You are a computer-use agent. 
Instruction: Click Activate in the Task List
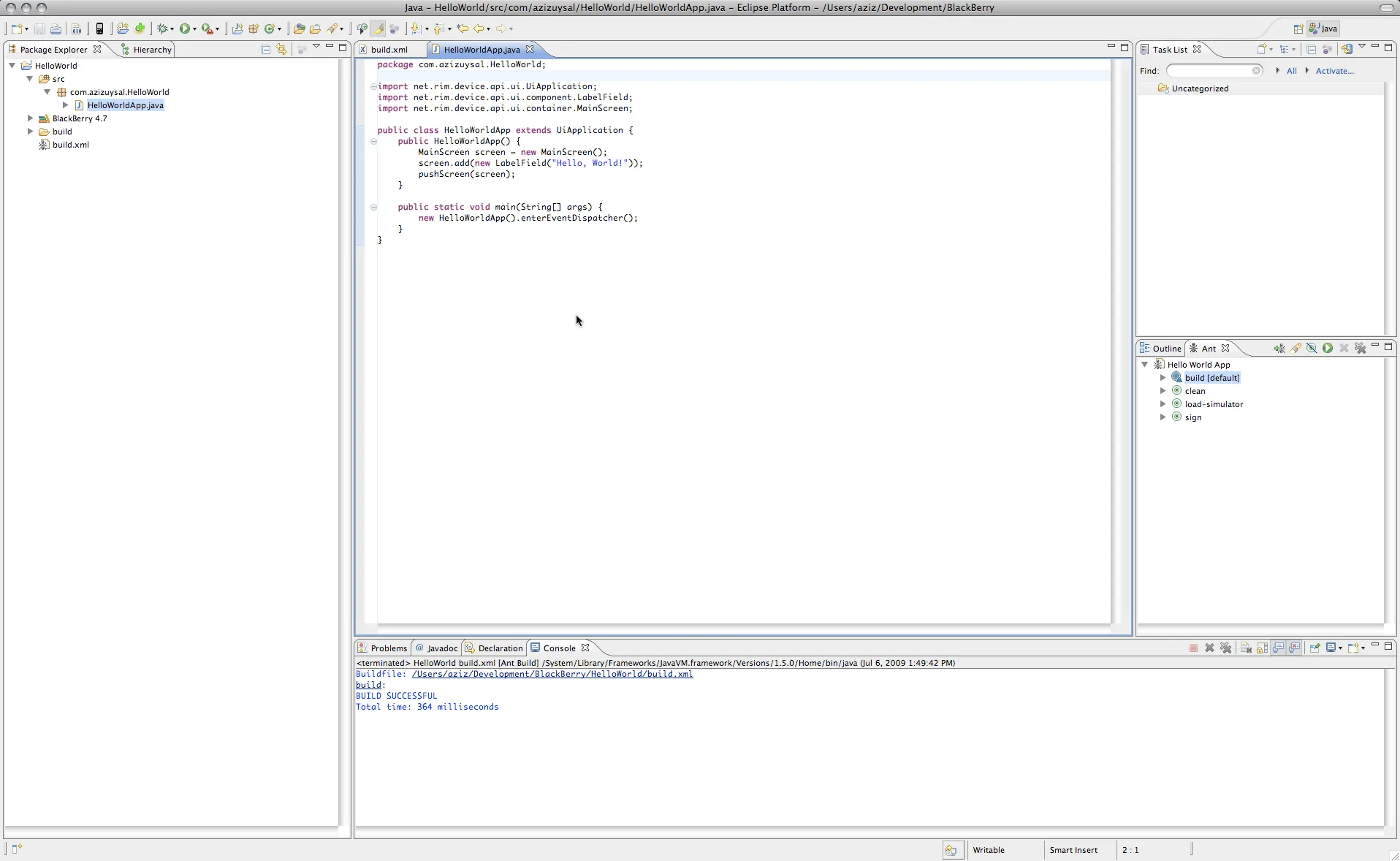1335,70
